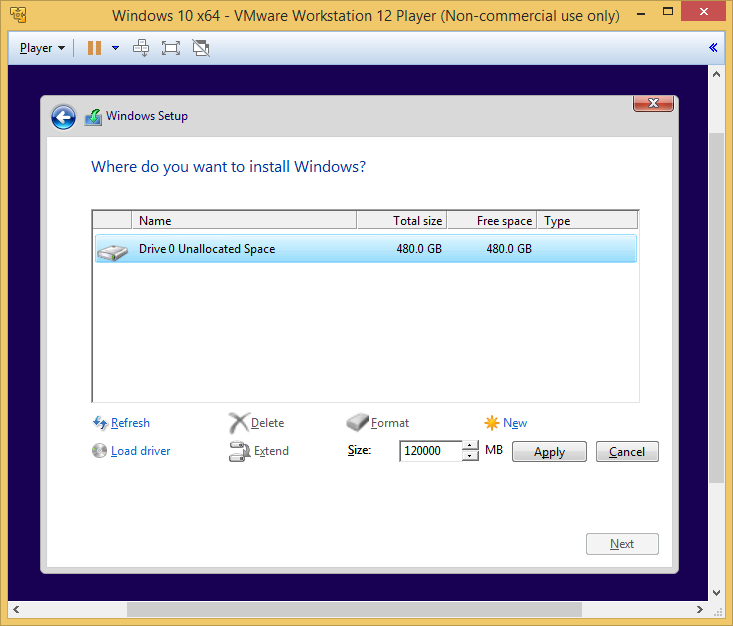
Task: Click the 480.0 GB total size cell
Action: [419, 249]
